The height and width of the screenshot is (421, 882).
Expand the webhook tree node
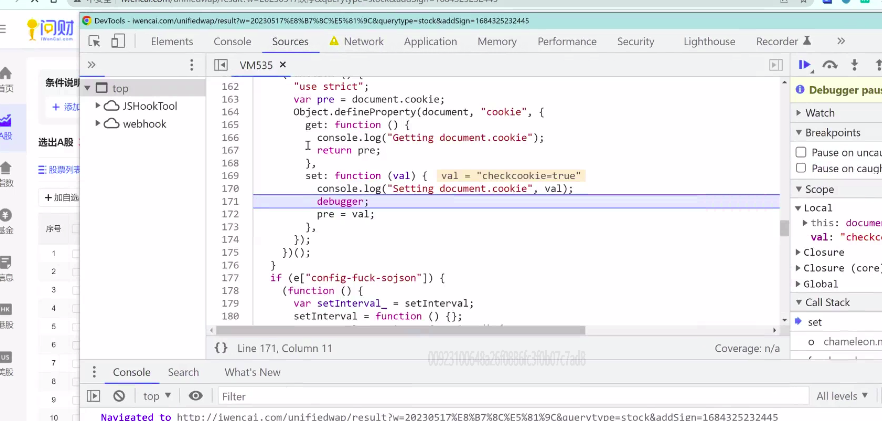98,124
